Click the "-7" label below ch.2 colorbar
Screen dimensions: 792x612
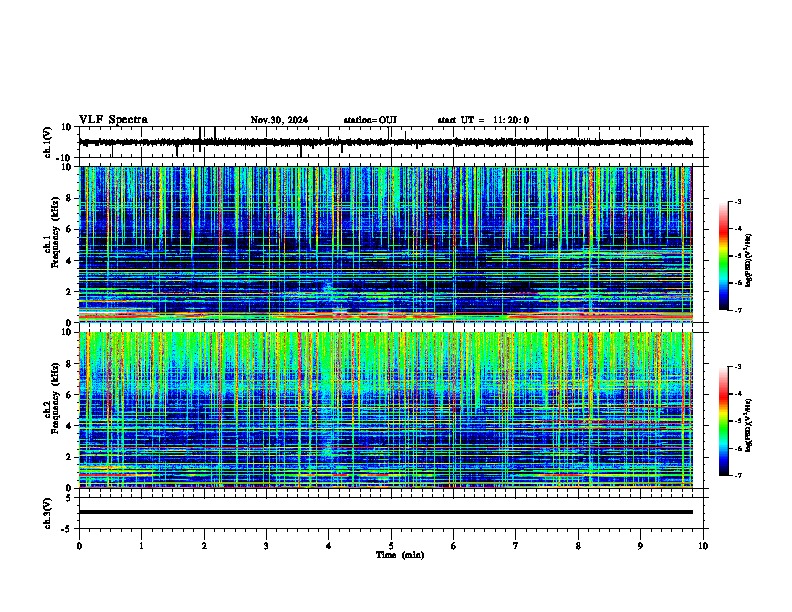(737, 475)
